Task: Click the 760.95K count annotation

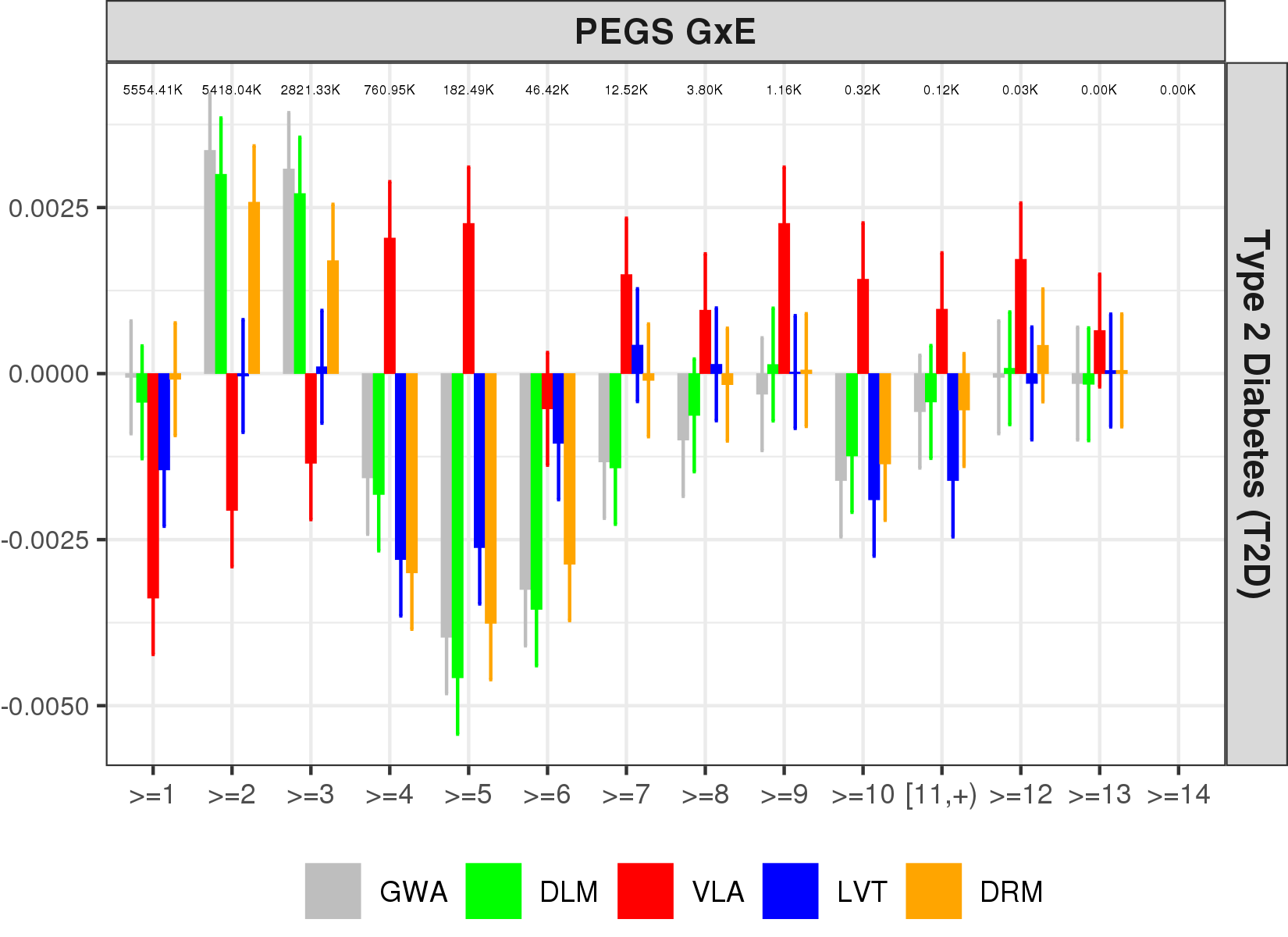Action: point(390,90)
